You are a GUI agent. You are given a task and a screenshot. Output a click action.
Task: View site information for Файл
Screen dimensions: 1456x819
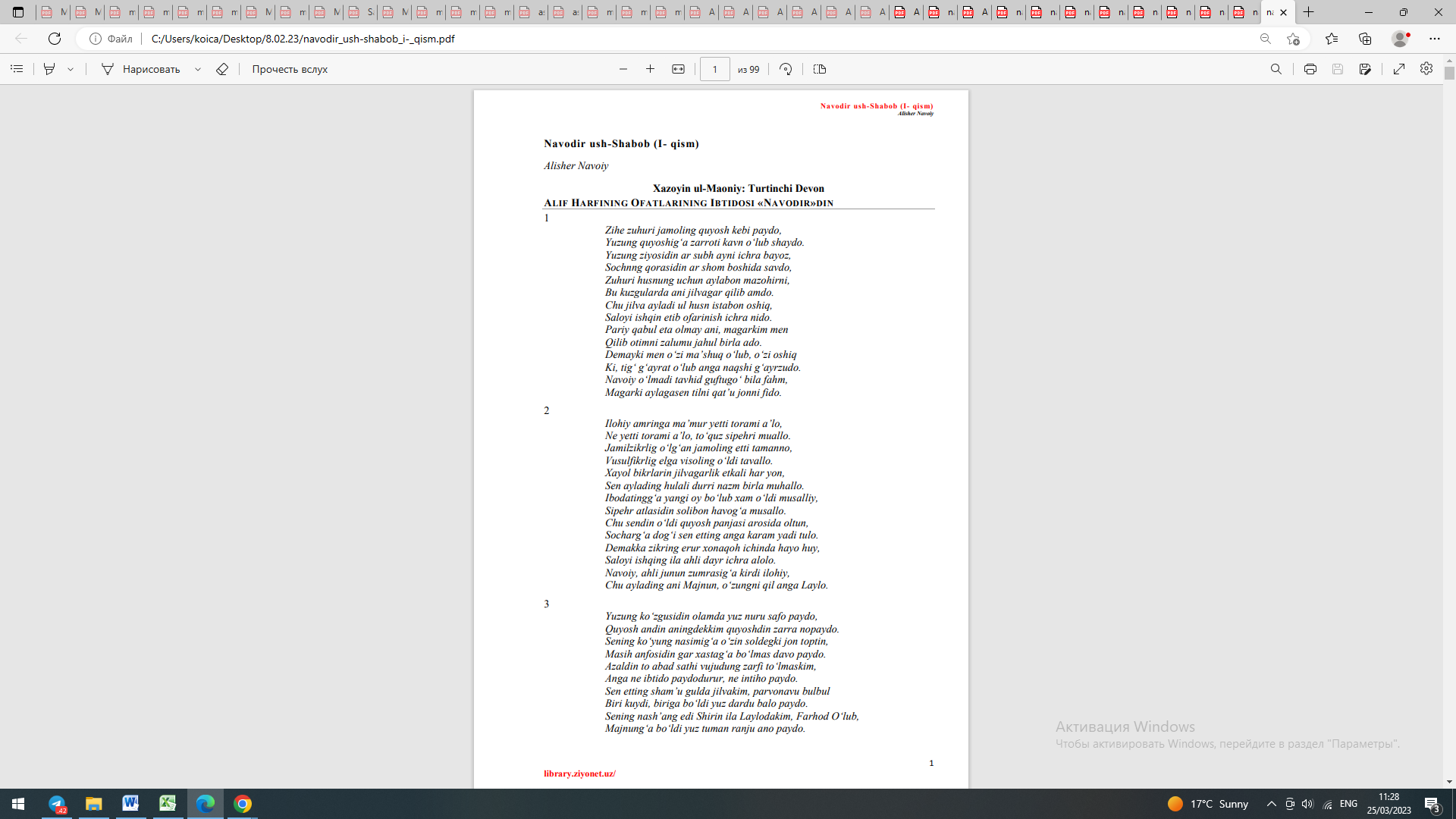click(x=111, y=39)
